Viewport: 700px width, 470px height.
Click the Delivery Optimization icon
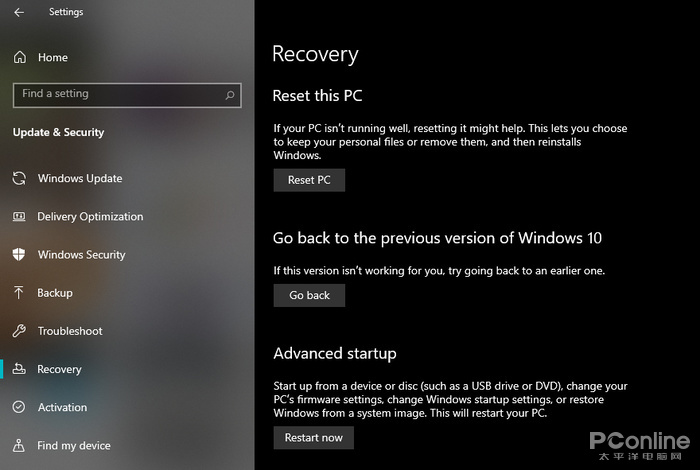click(x=19, y=217)
